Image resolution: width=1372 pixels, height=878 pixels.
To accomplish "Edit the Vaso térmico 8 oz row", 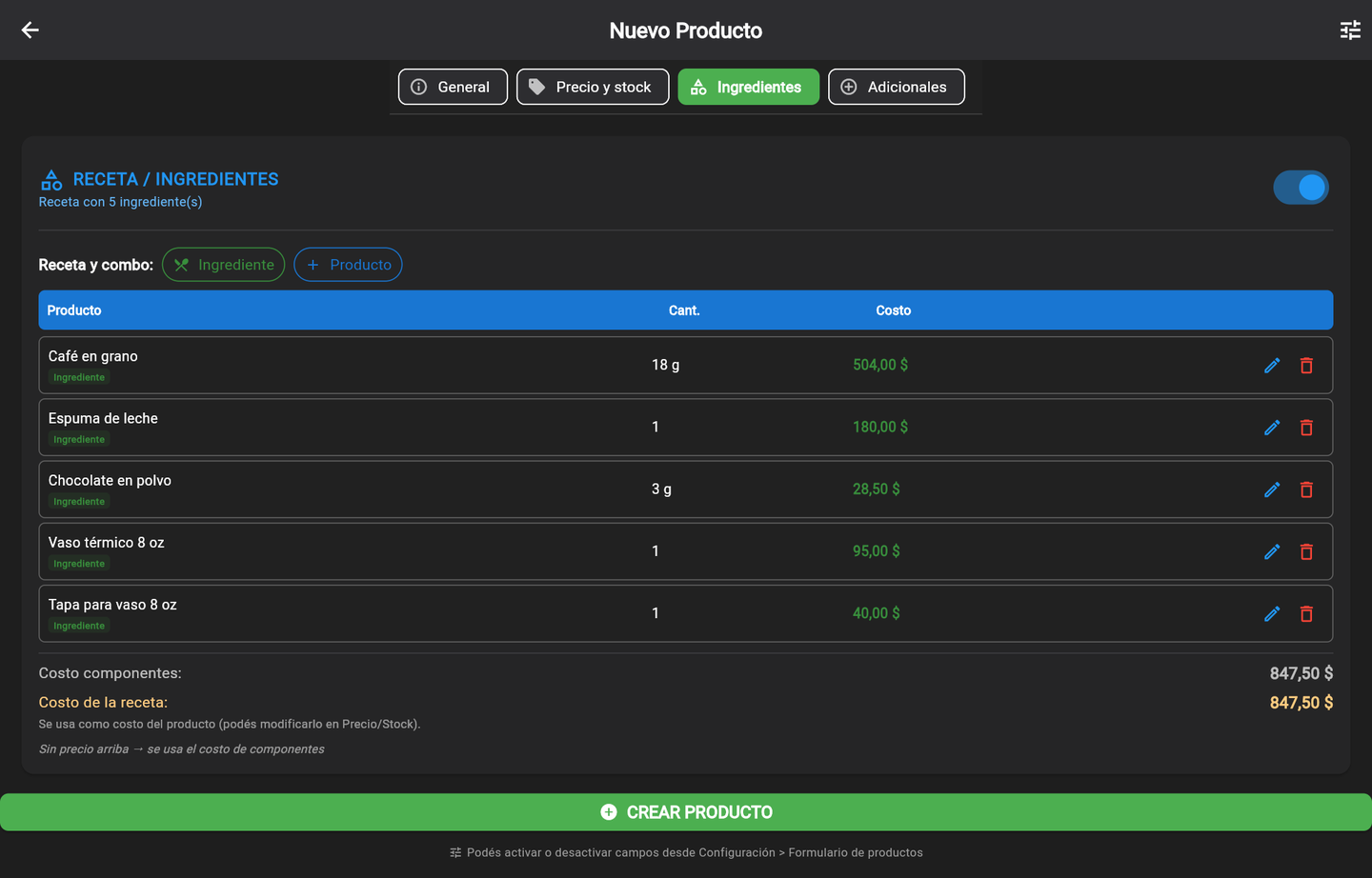I will [1272, 551].
